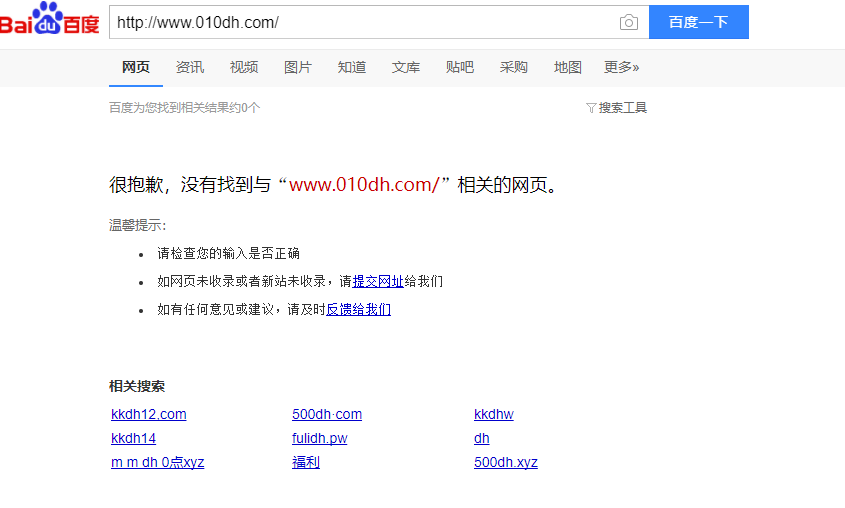Click the 反馈给我们 link

click(358, 309)
